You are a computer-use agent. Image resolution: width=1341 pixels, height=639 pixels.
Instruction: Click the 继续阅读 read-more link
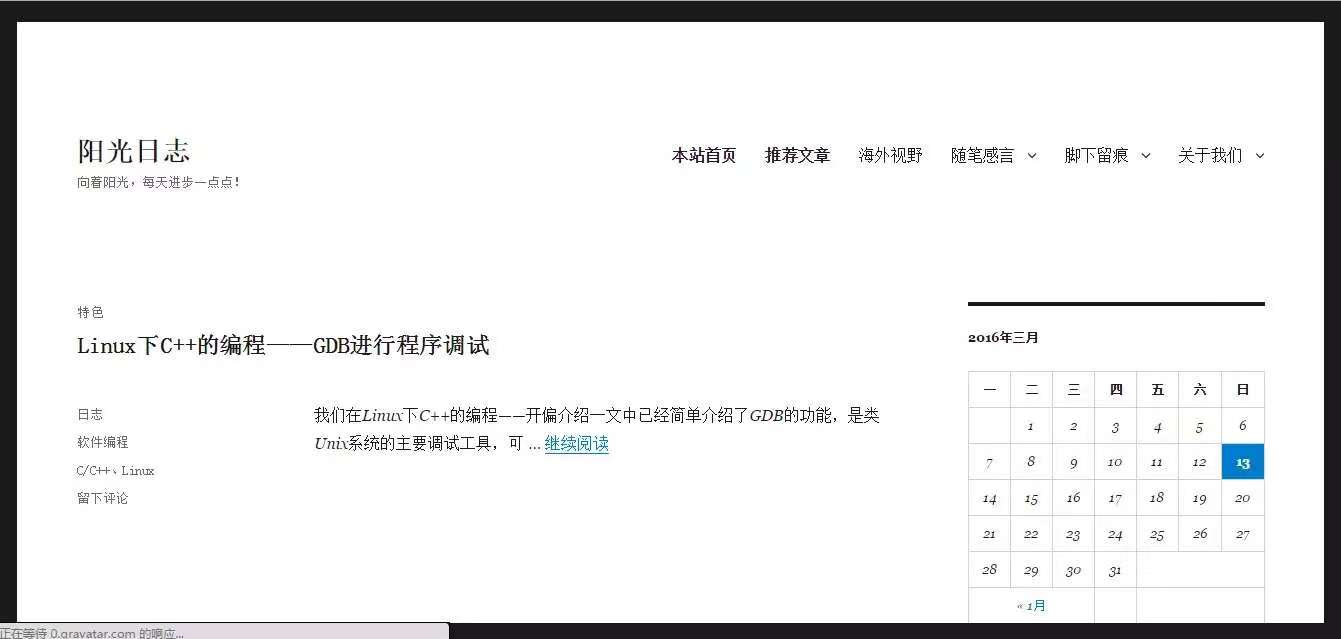coord(576,444)
